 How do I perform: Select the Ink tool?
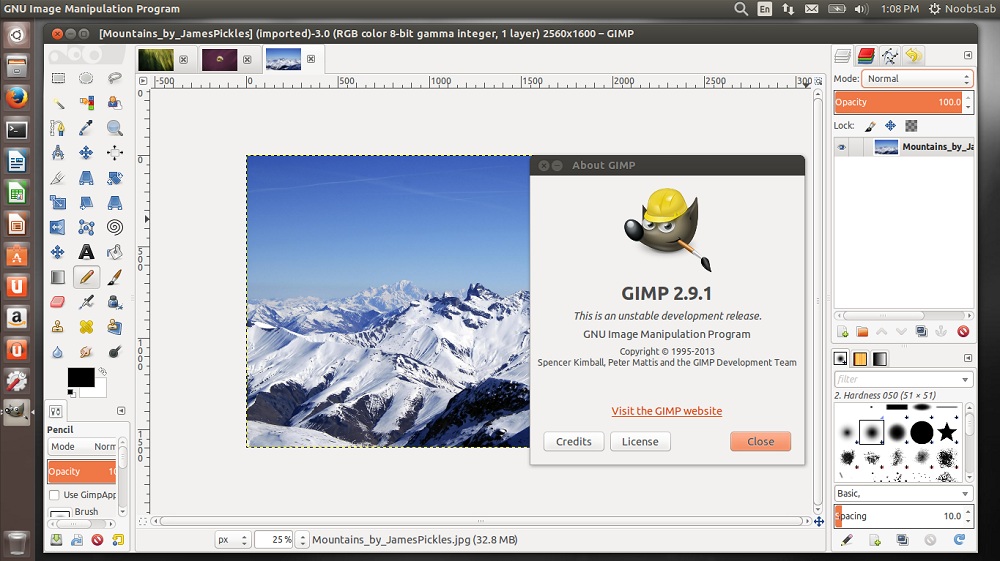pyautogui.click(x=115, y=302)
